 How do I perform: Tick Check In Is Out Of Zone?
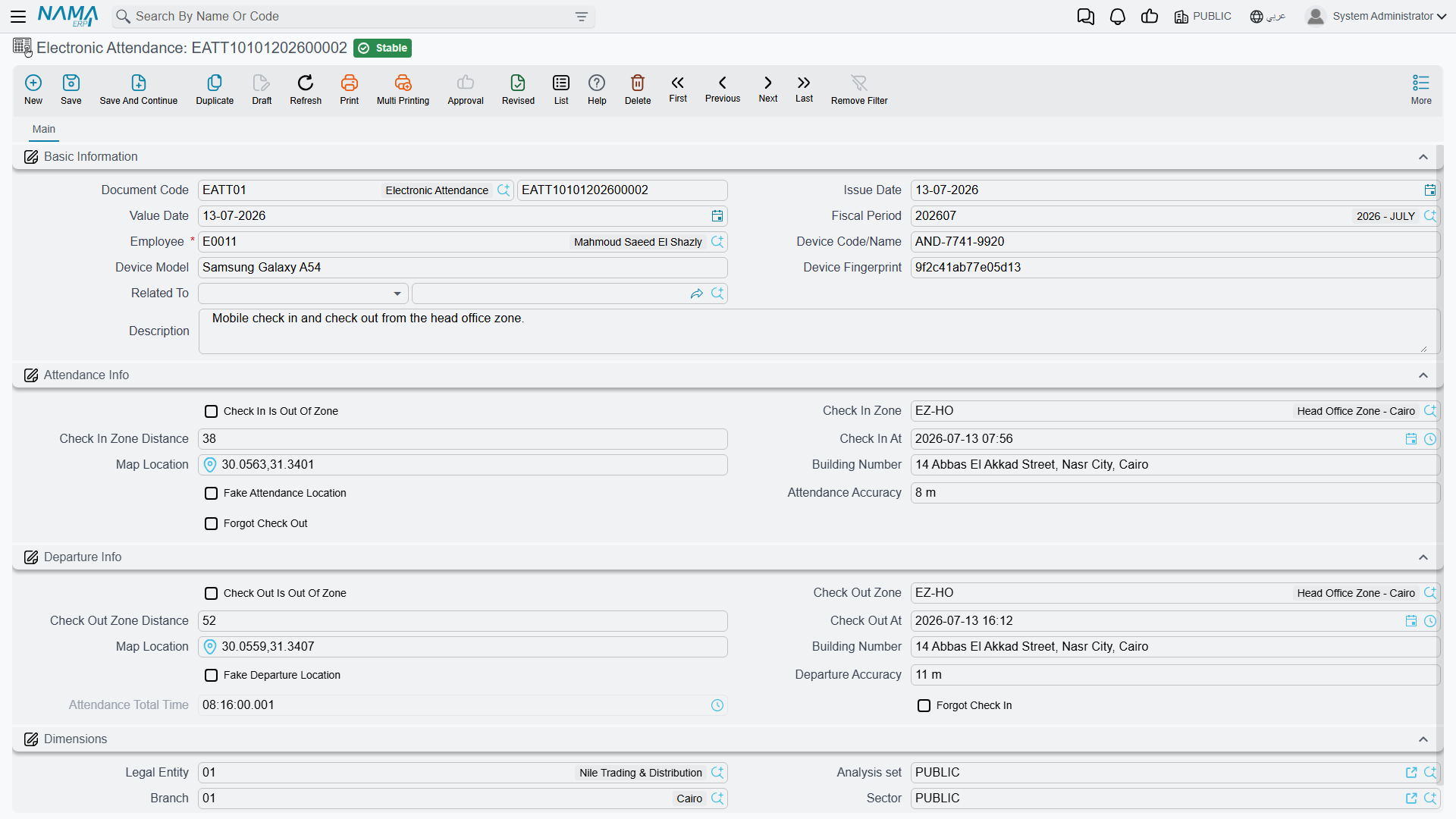[x=212, y=412]
